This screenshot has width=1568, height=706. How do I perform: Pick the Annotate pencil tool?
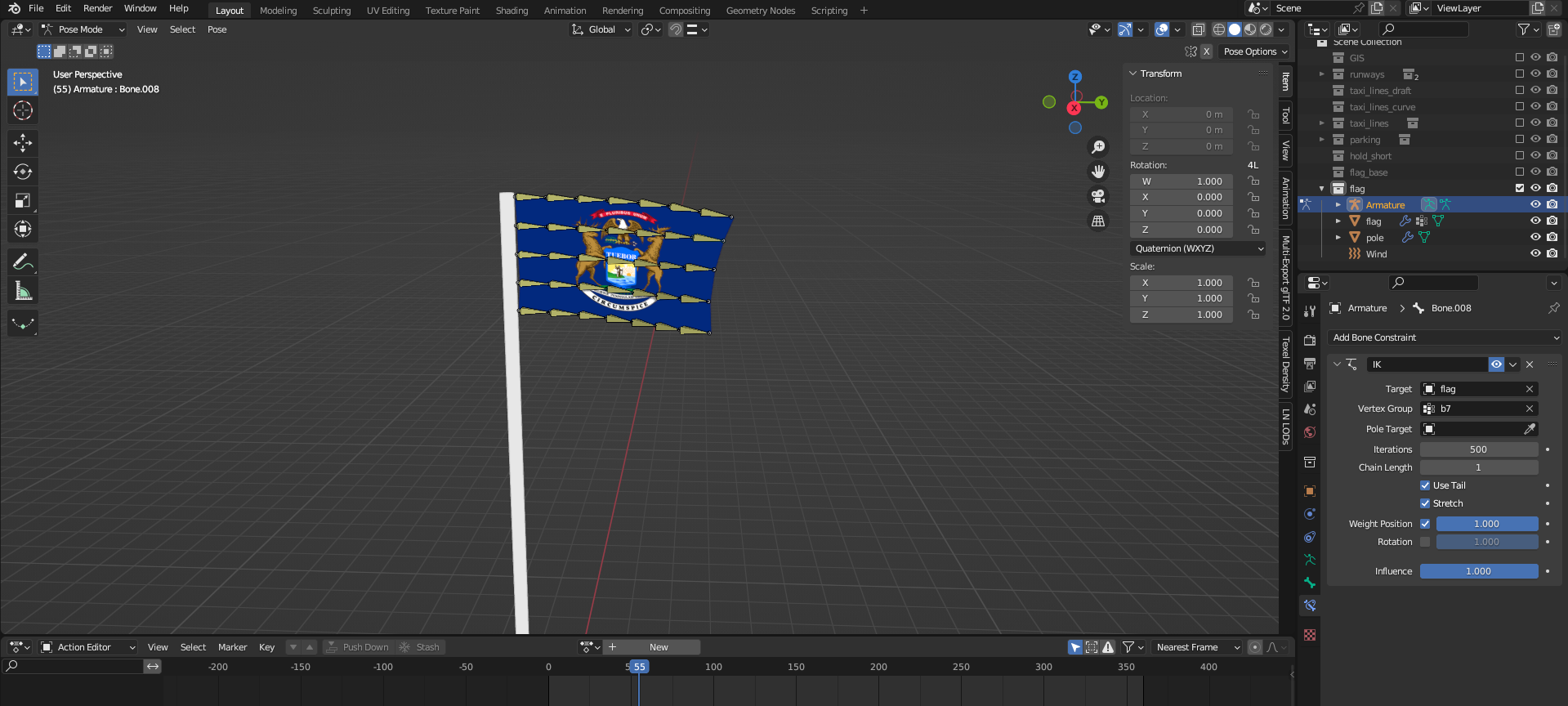coord(23,261)
